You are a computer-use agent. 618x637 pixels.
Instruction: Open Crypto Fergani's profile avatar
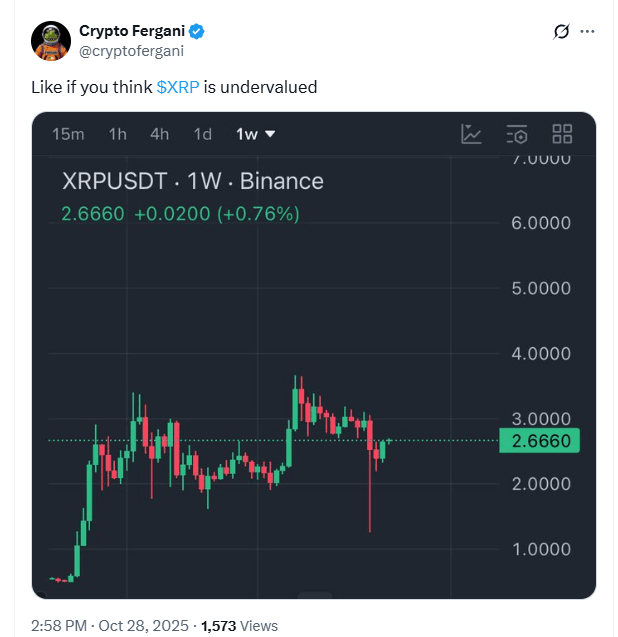[51, 41]
